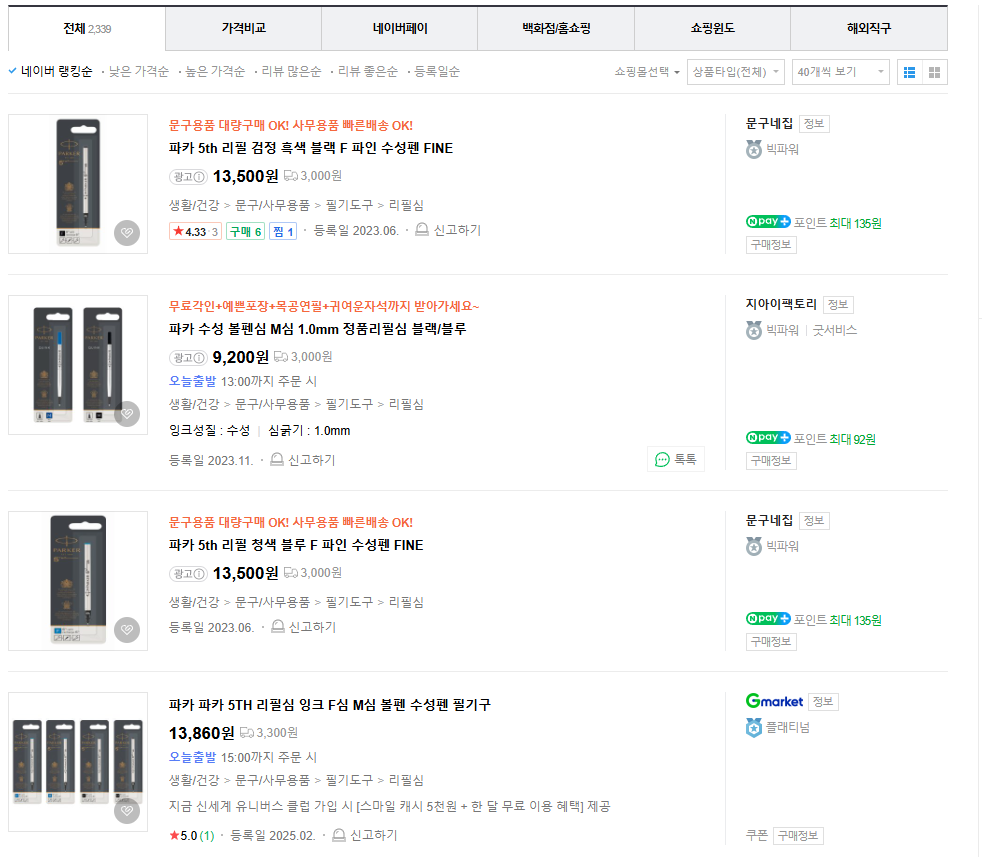Open the 4.33 star rating reviews
The width and height of the screenshot is (982, 857).
tap(195, 232)
